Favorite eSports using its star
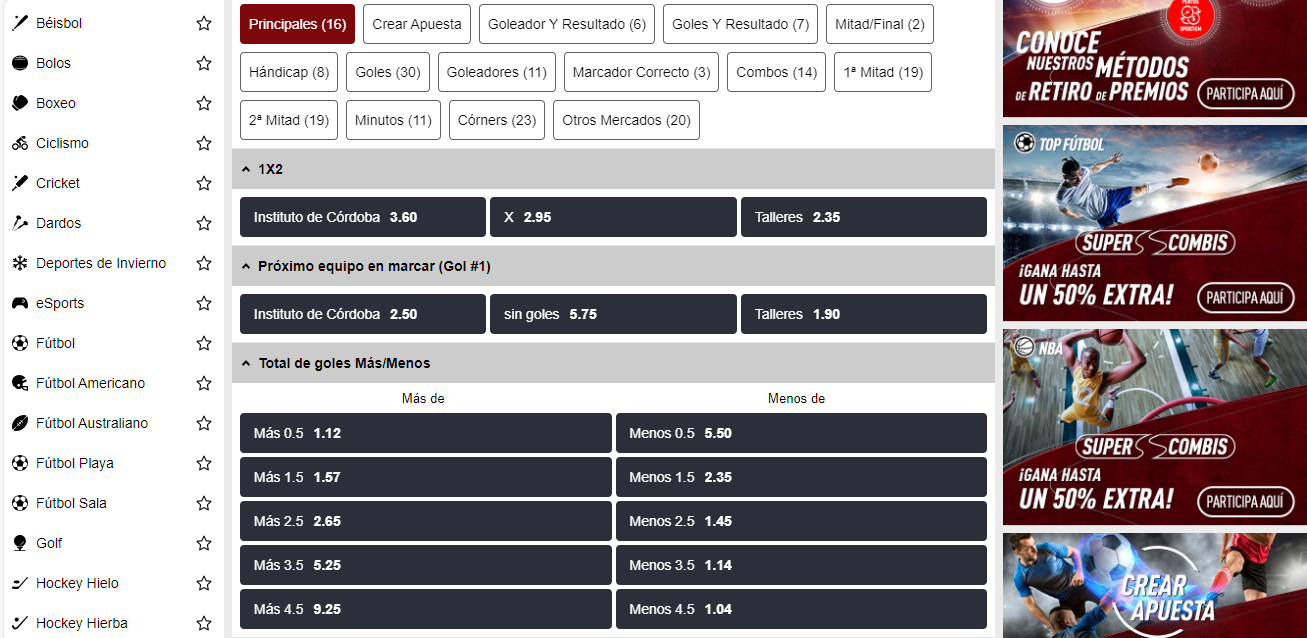The image size is (1307, 638). (x=203, y=303)
